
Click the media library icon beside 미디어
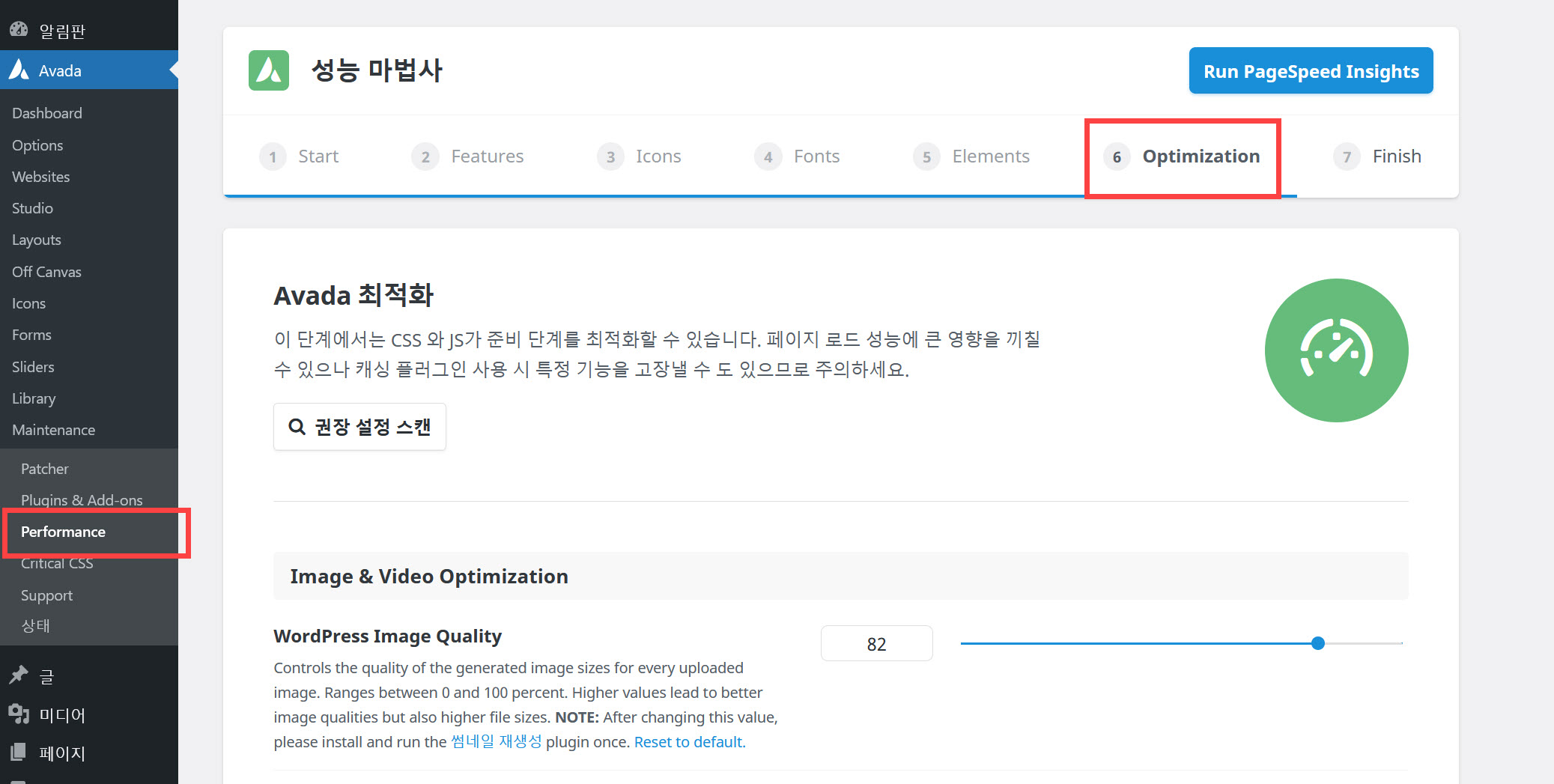[19, 715]
